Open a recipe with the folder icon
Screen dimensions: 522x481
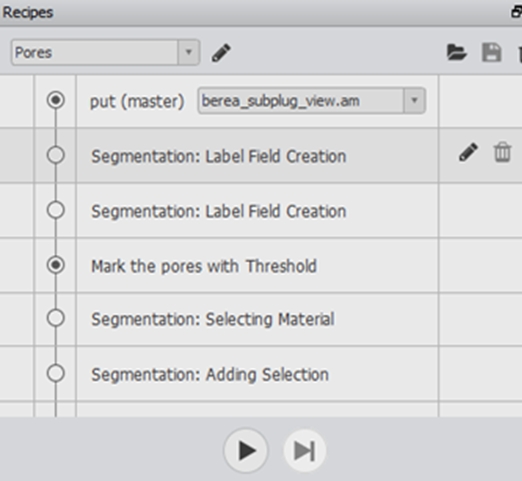coord(456,52)
